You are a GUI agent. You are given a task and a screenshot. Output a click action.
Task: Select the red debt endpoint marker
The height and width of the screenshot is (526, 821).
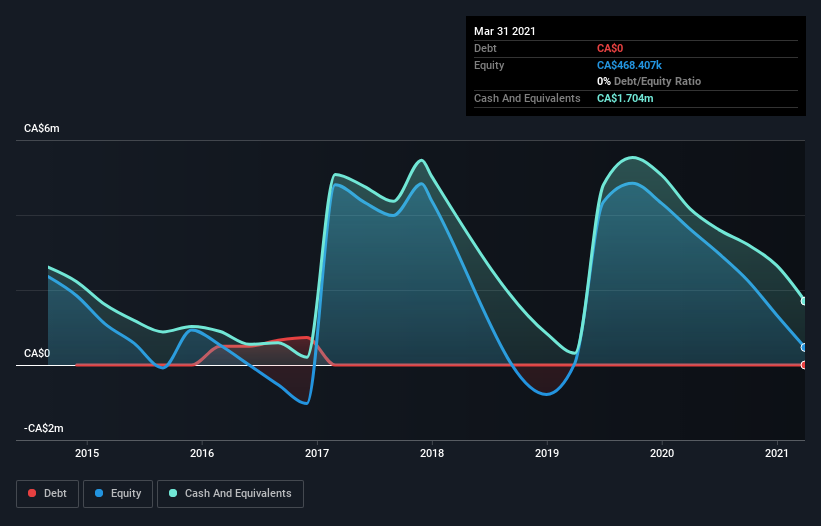click(804, 365)
